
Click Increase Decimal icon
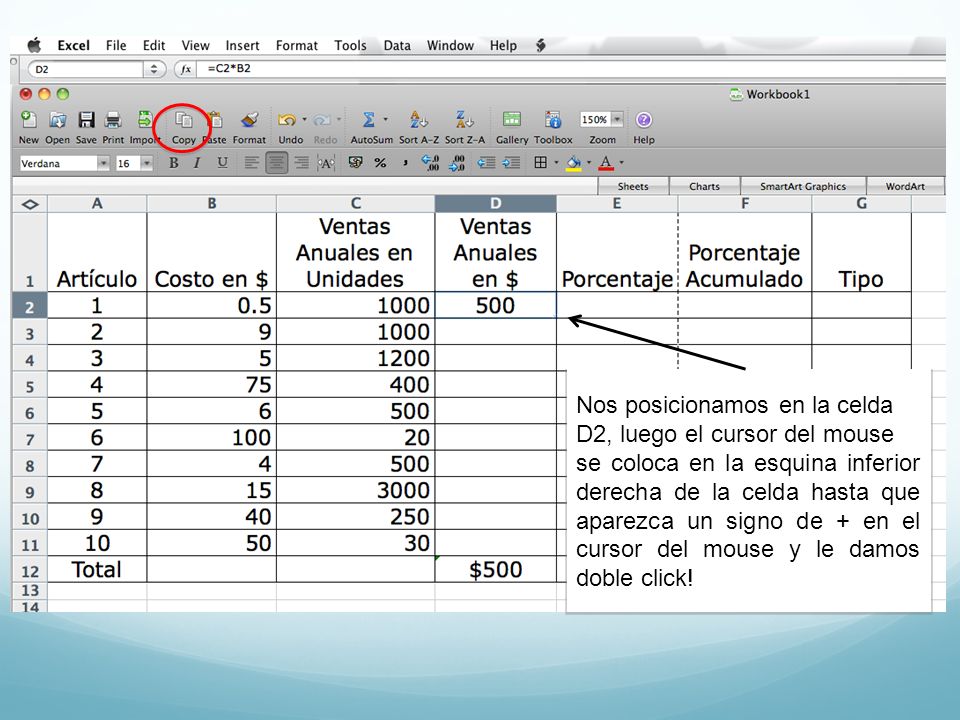click(430, 162)
